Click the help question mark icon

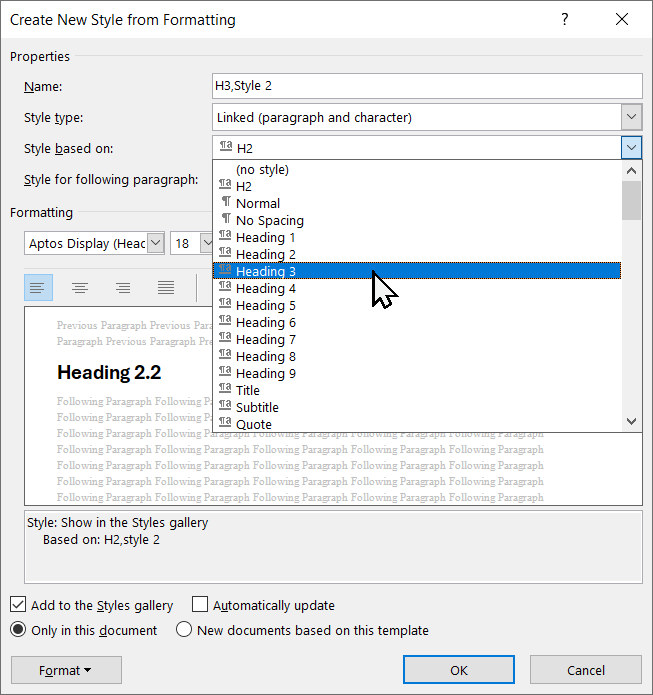point(565,19)
